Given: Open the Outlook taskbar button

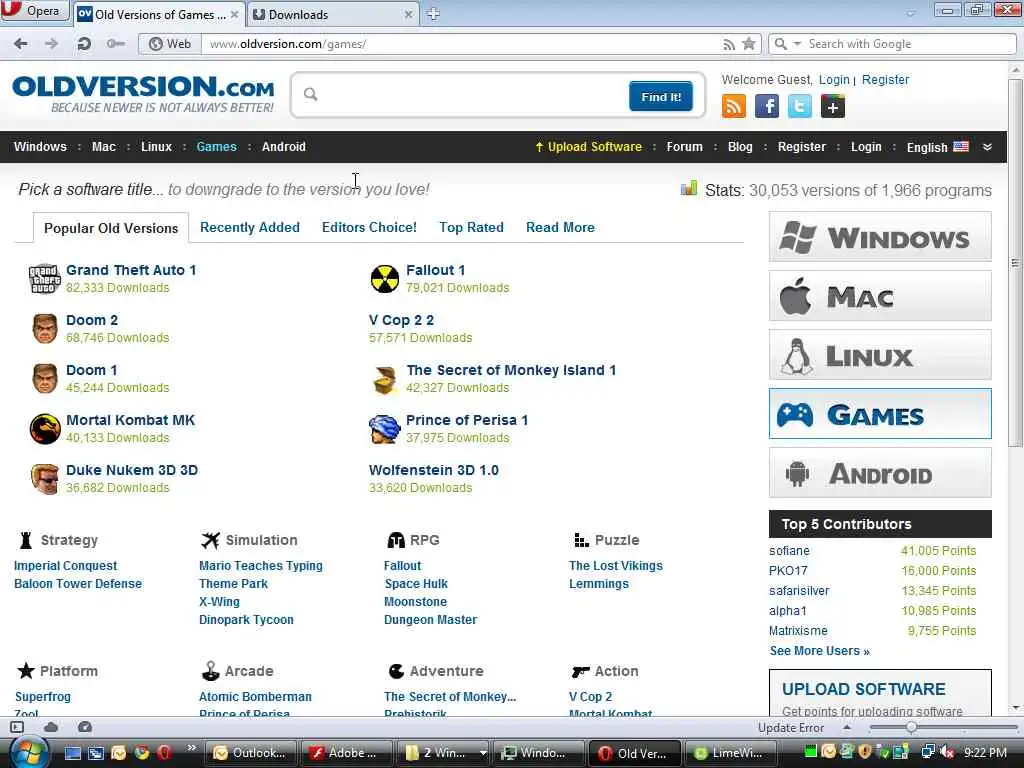Looking at the screenshot, I should pos(253,753).
